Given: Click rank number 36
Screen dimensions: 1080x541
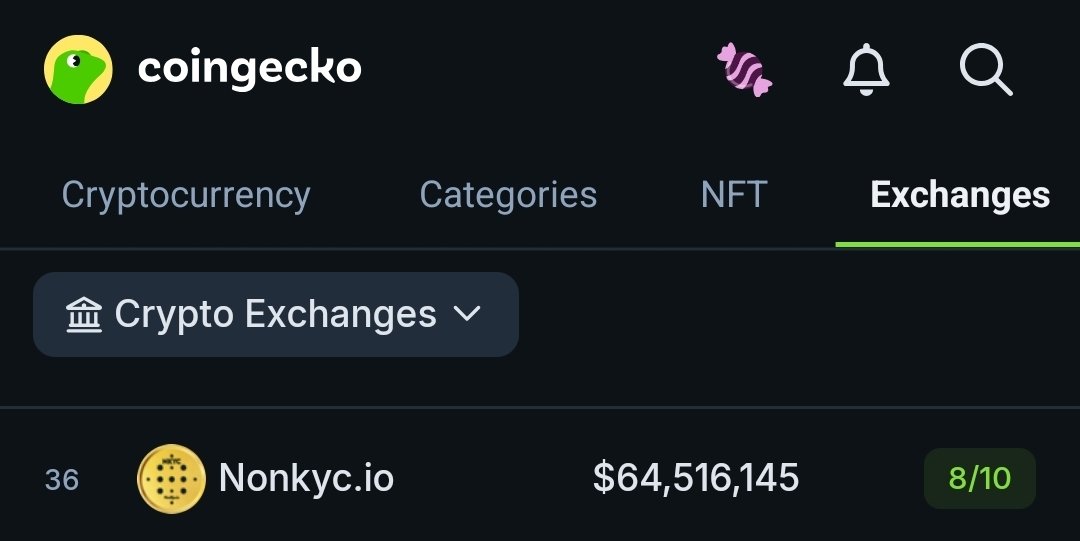Looking at the screenshot, I should coord(62,480).
